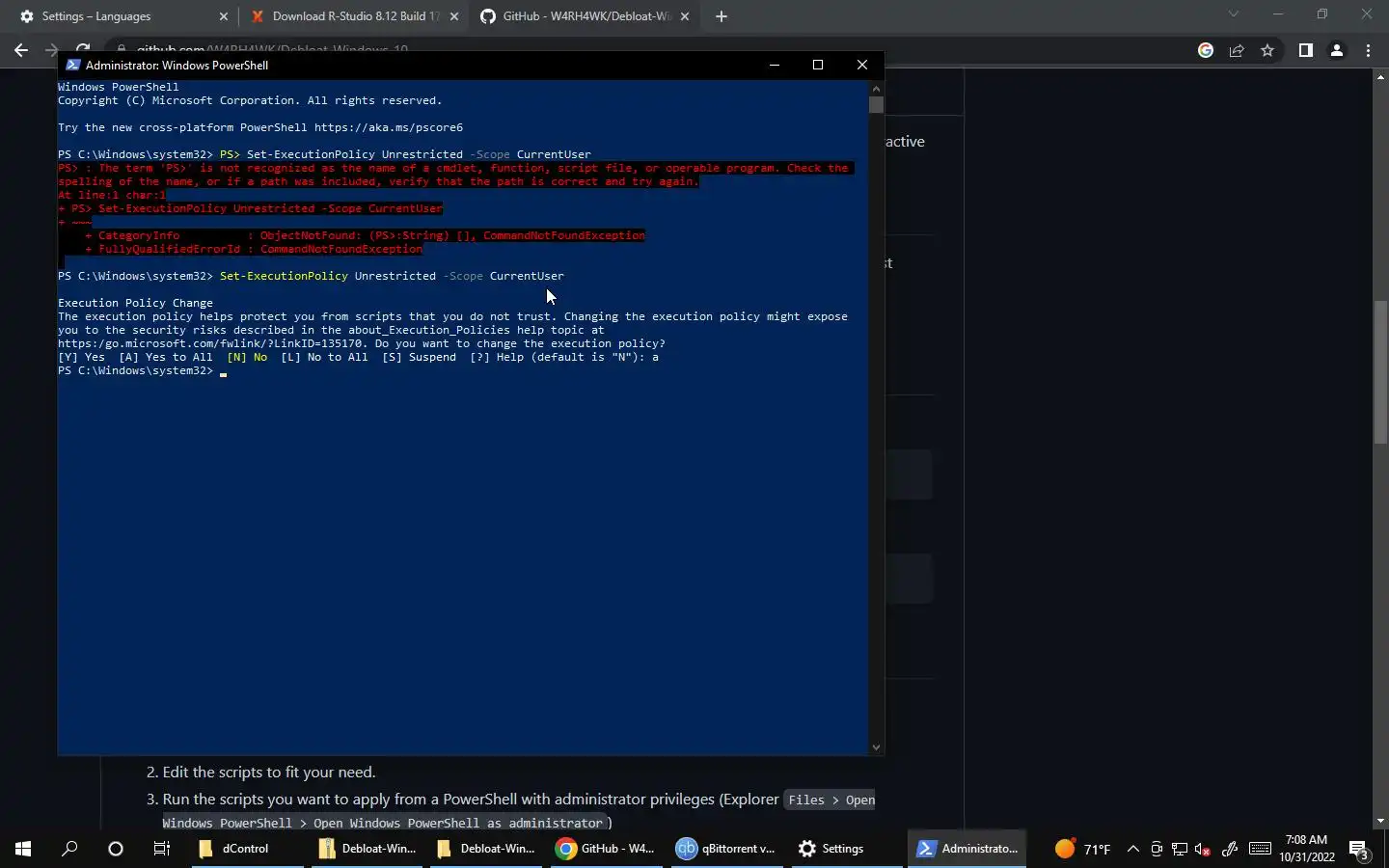Open Cortana from taskbar

pyautogui.click(x=116, y=849)
